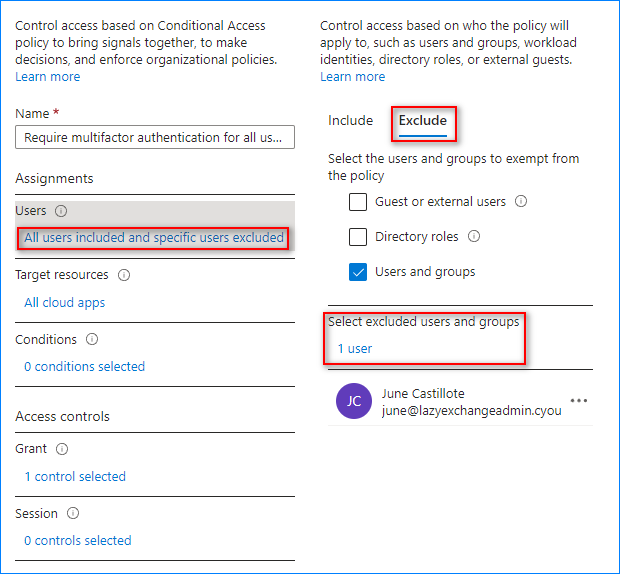
Task: Open 0 controls selected under Session
Action: click(x=78, y=540)
